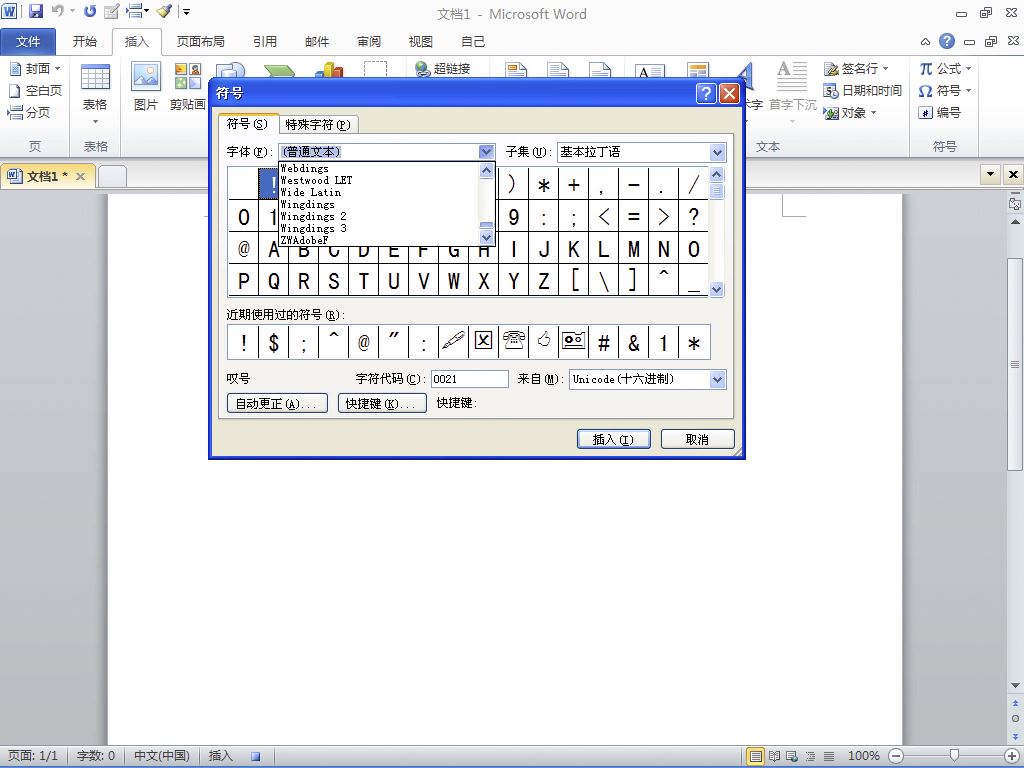Click the down arrow in font list scrollbar
This screenshot has width=1024, height=768.
point(486,238)
